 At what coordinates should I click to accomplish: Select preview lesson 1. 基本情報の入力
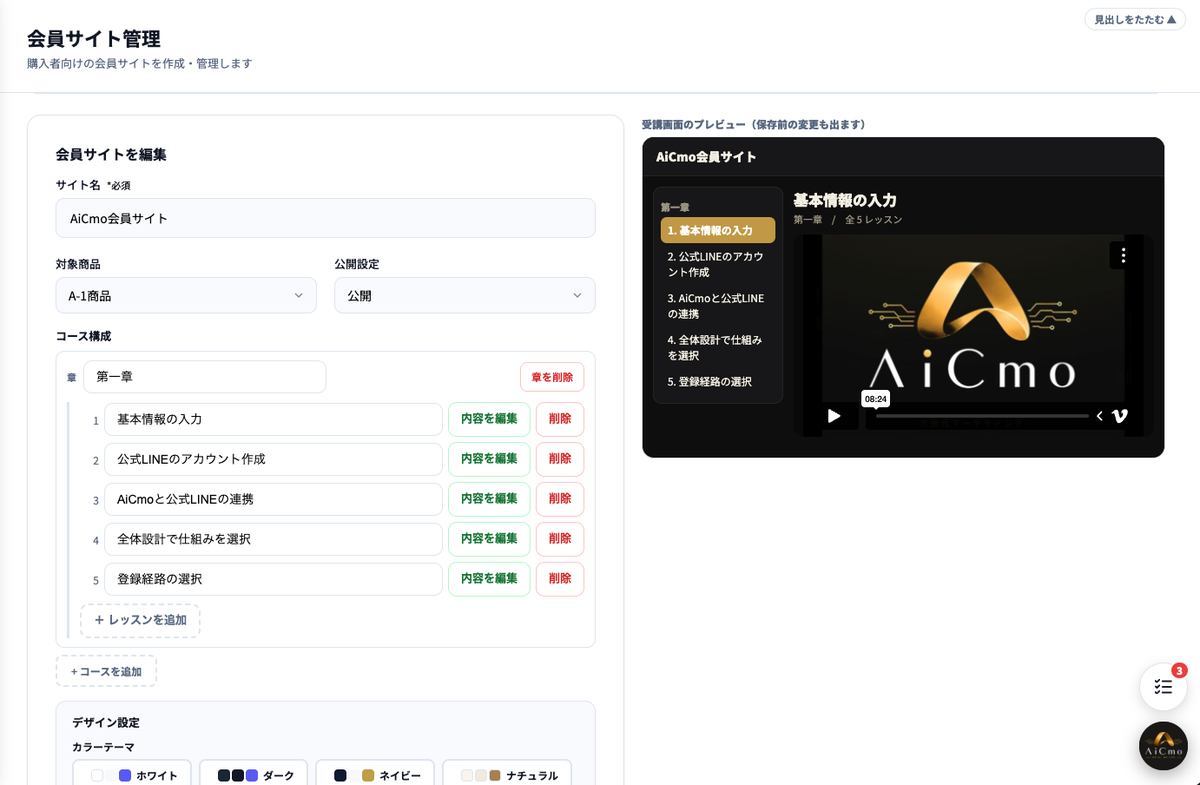(x=718, y=230)
